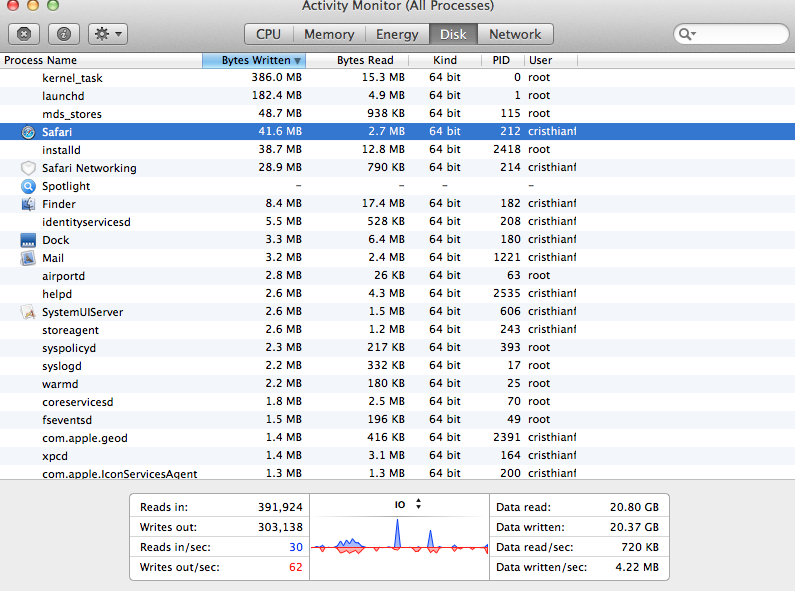Image resolution: width=795 pixels, height=591 pixels.
Task: Sort by User column header
Action: [x=551, y=60]
